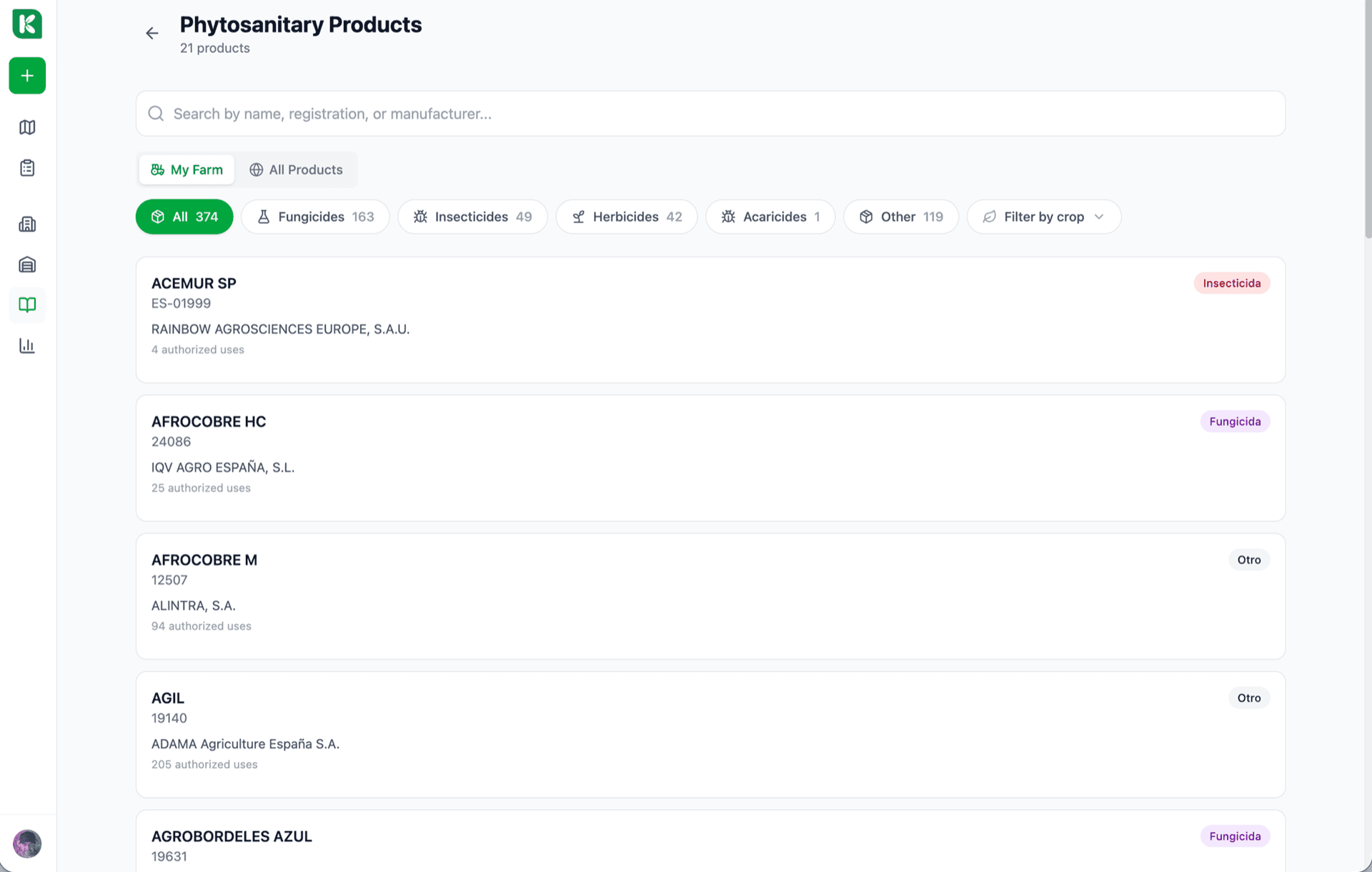Open the clipboard tasks icon in sidebar
The width and height of the screenshot is (1372, 872).
pos(27,167)
